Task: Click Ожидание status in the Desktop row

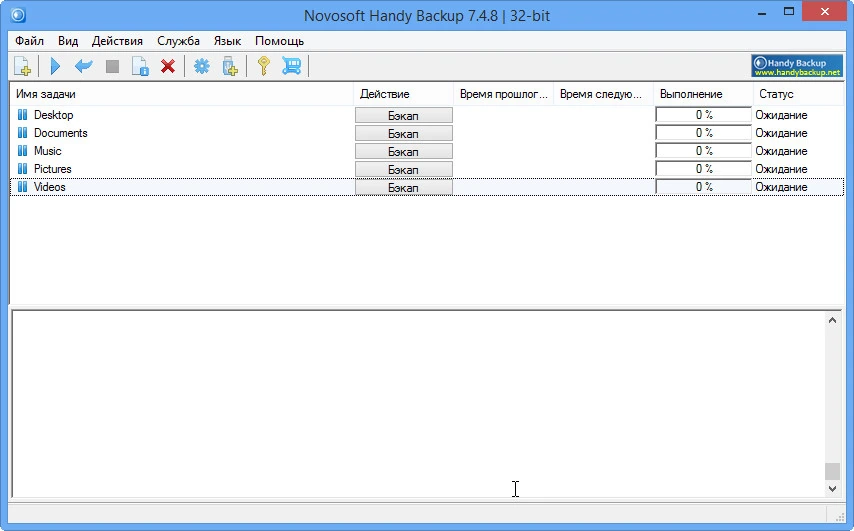Action: tap(781, 115)
